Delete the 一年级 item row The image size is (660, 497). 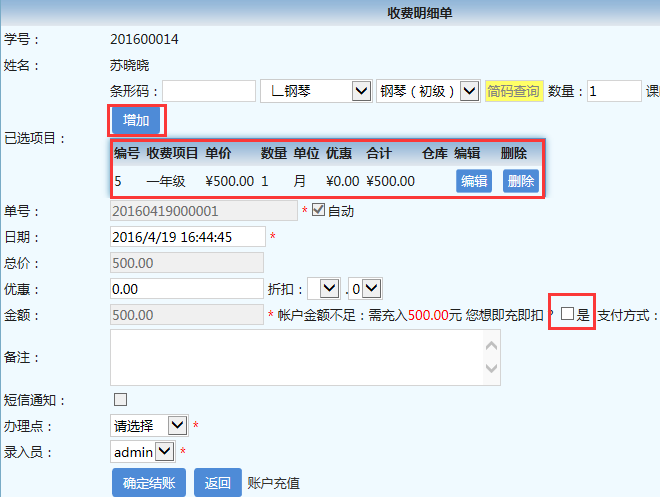519,181
